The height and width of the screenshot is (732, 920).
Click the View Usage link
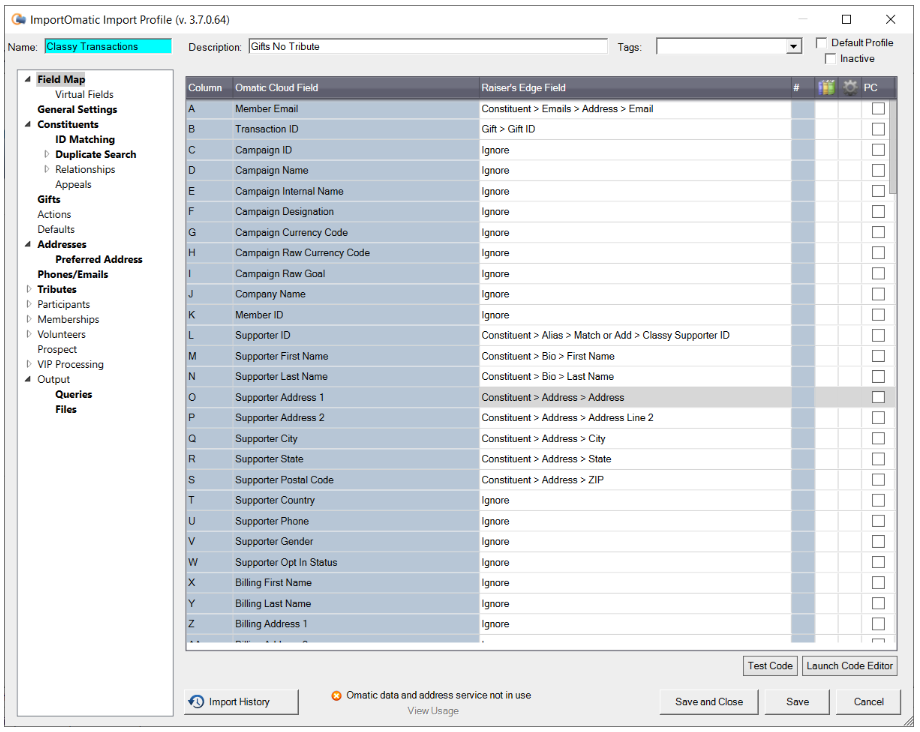coord(433,711)
